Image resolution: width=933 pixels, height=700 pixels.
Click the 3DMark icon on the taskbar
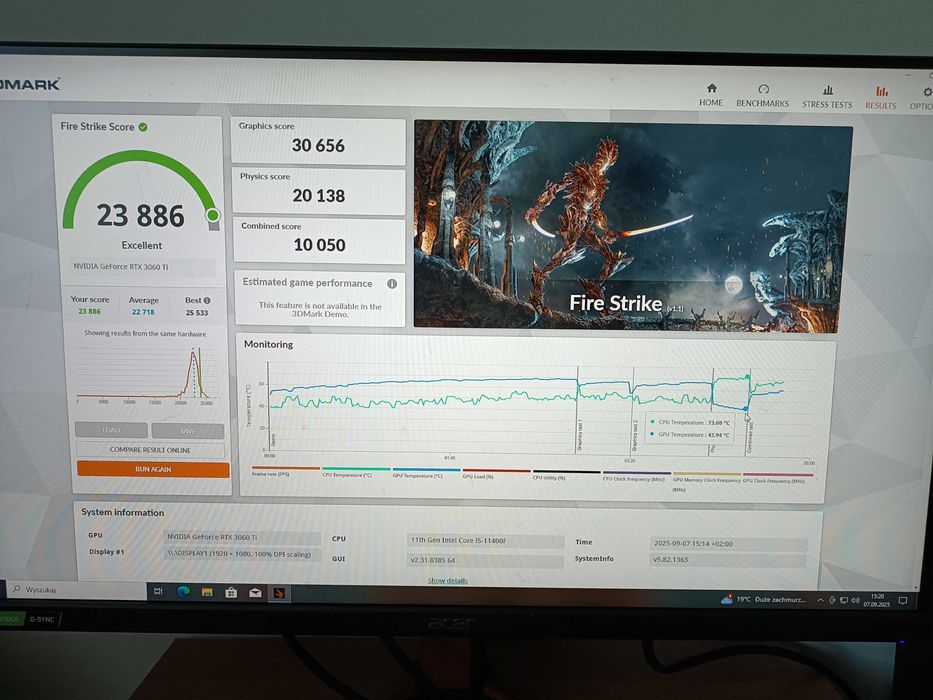tap(279, 593)
